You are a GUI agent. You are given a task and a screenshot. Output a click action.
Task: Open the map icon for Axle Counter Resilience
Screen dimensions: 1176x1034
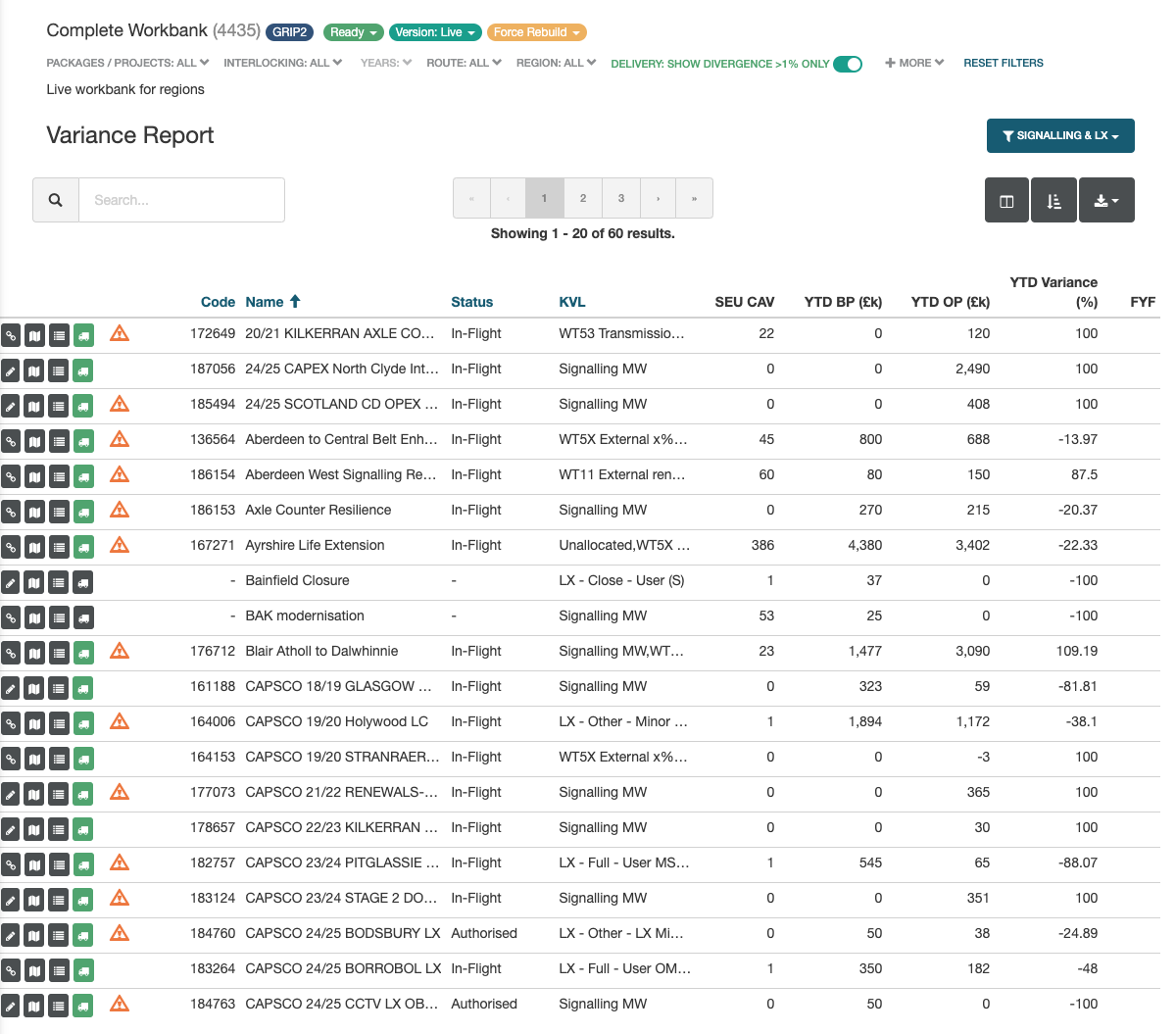click(x=34, y=512)
